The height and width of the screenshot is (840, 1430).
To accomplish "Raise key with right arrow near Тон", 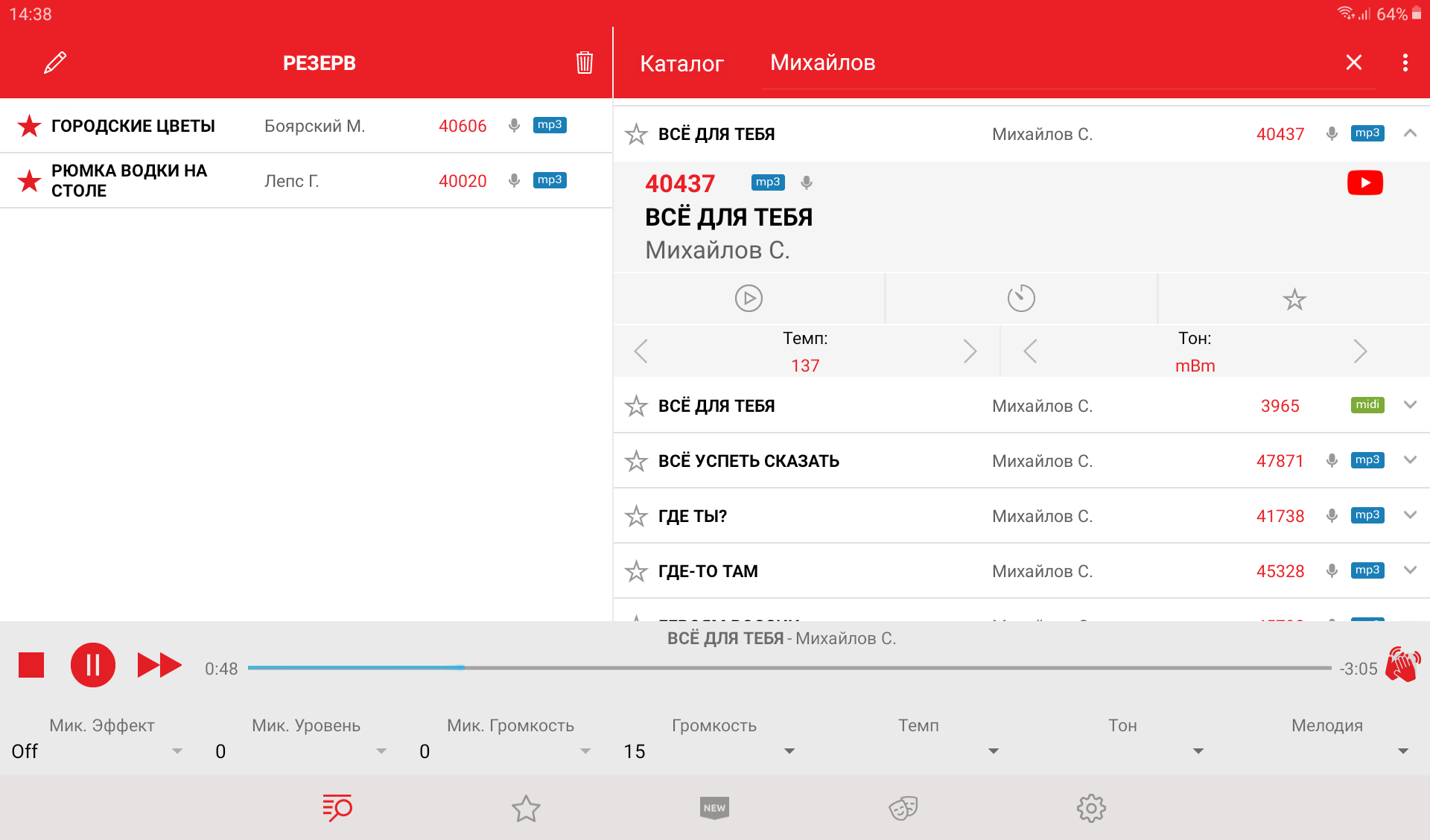I will pyautogui.click(x=1360, y=351).
